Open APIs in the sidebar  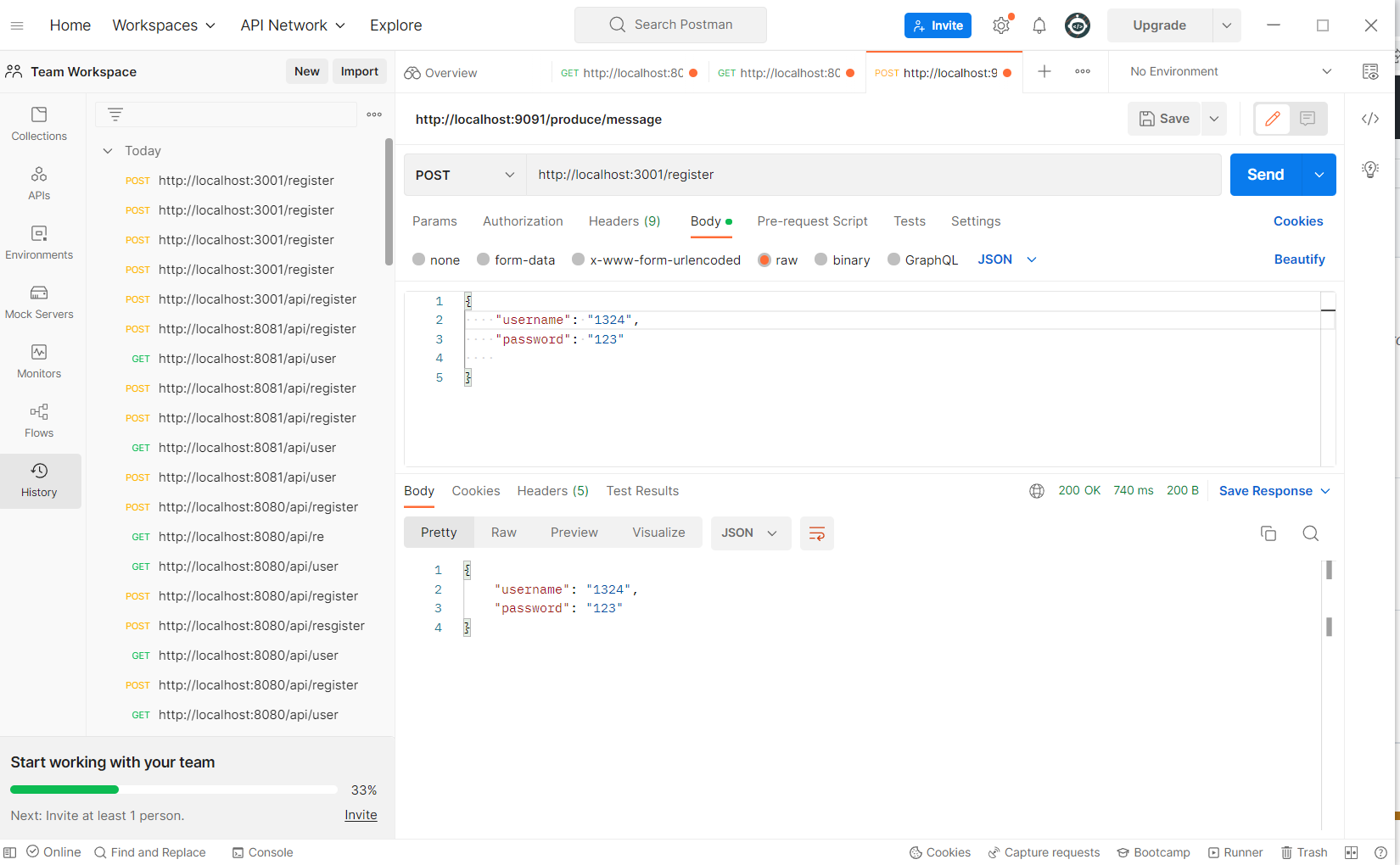coord(39,183)
